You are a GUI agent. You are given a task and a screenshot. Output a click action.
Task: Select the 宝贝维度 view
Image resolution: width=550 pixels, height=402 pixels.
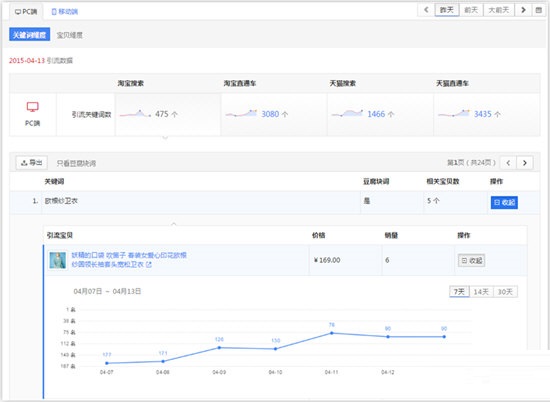69,35
